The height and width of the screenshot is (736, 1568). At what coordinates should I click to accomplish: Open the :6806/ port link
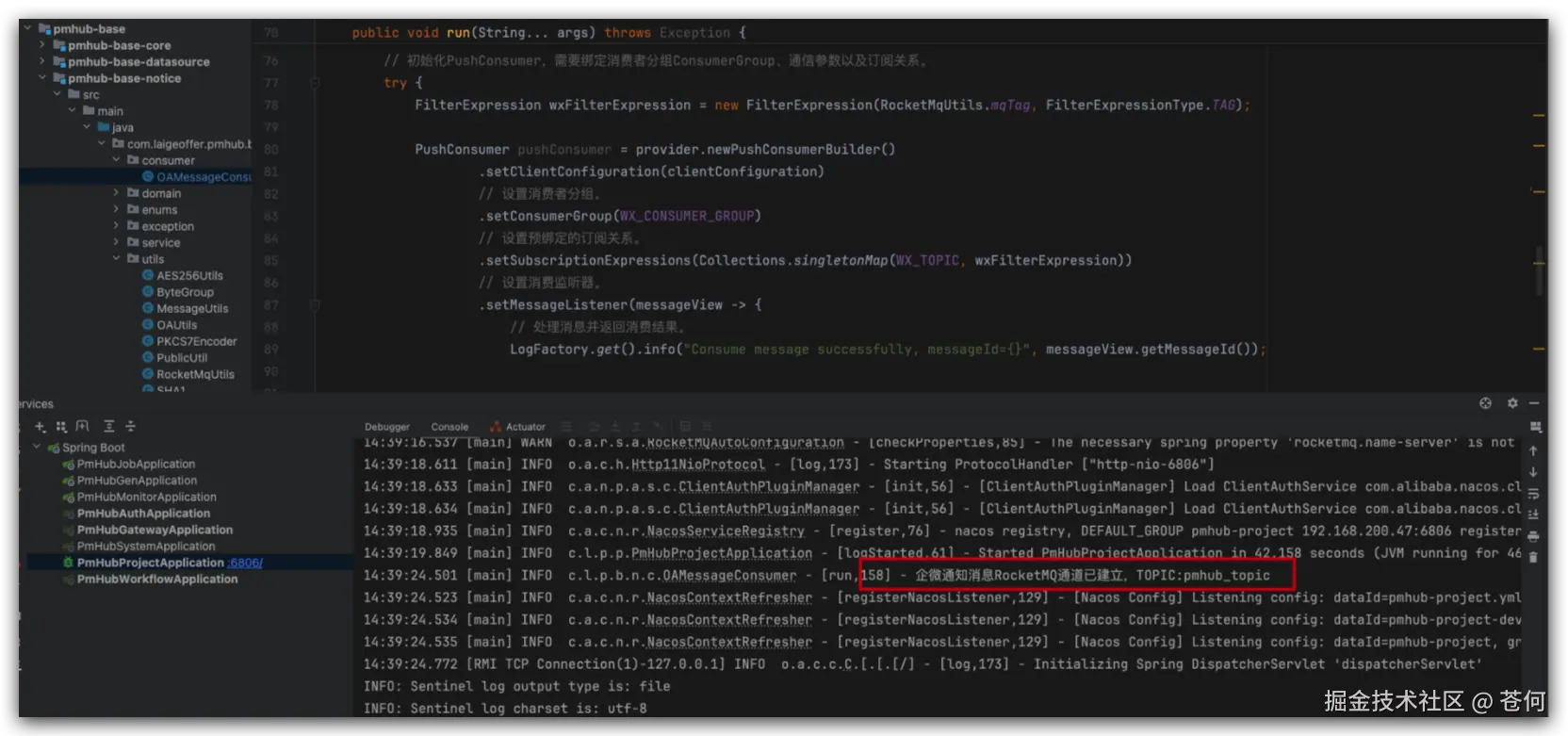[245, 563]
